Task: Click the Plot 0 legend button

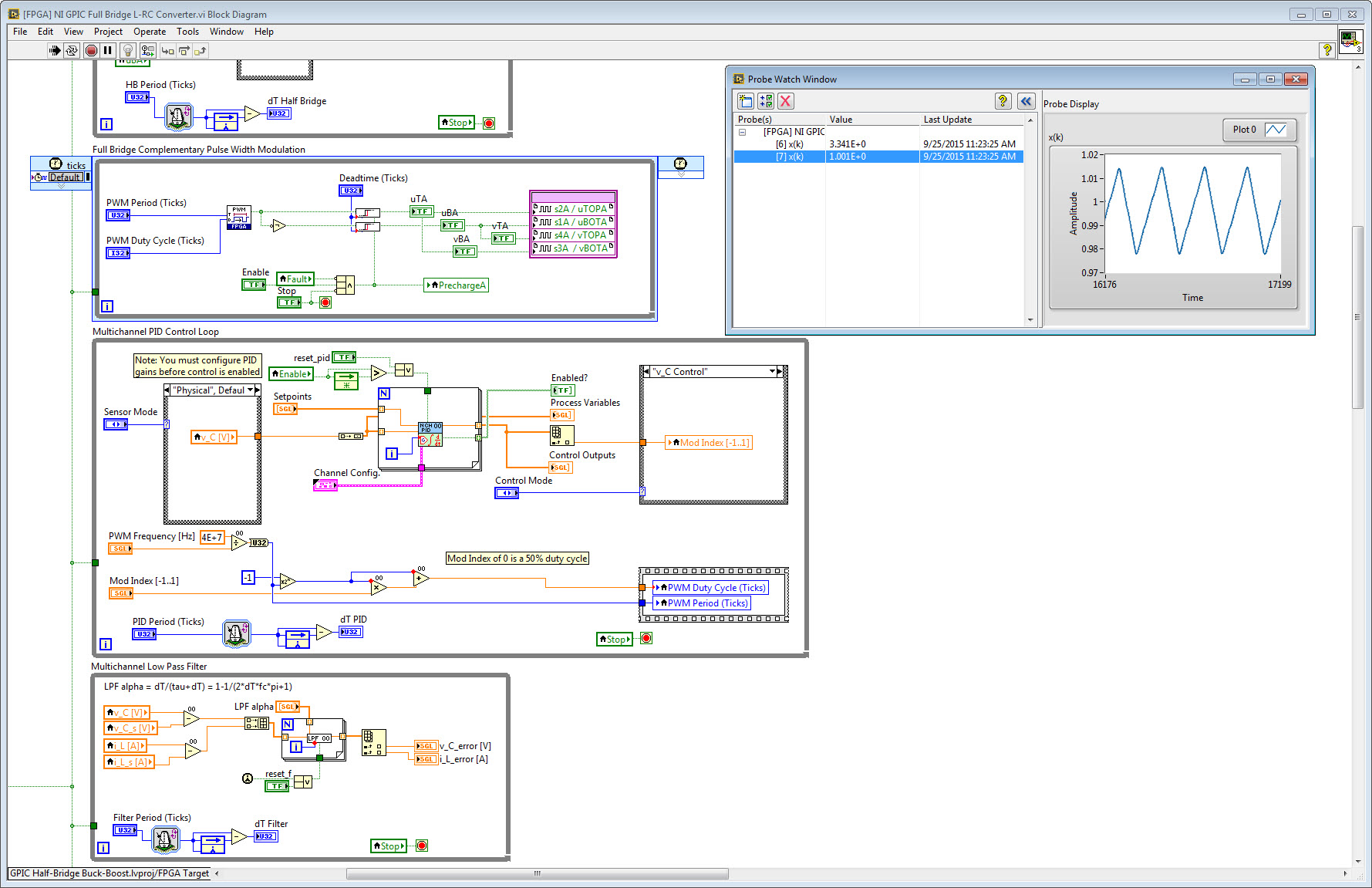Action: click(x=1259, y=130)
